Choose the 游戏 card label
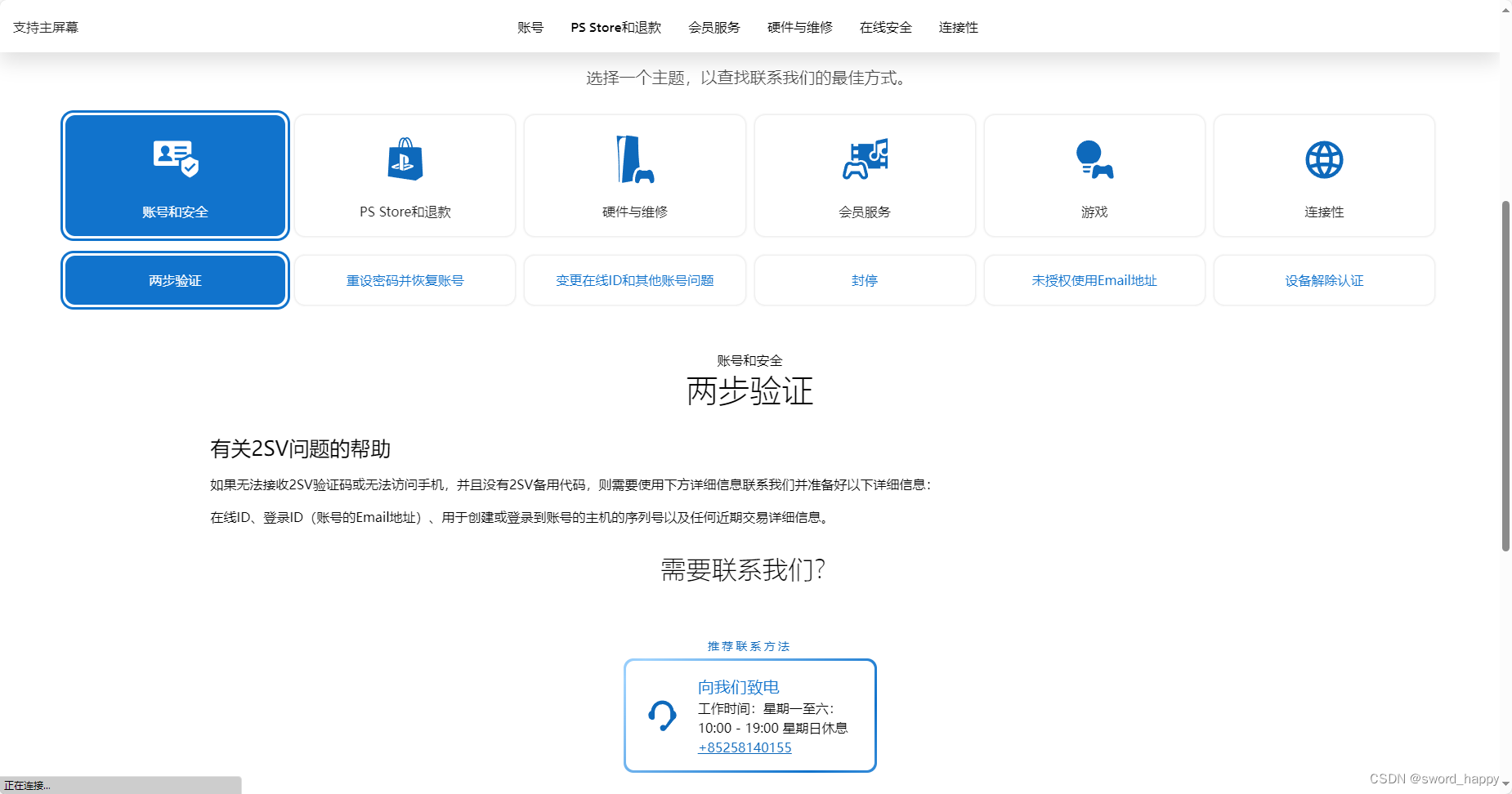Viewport: 1512px width, 794px height. [x=1094, y=212]
